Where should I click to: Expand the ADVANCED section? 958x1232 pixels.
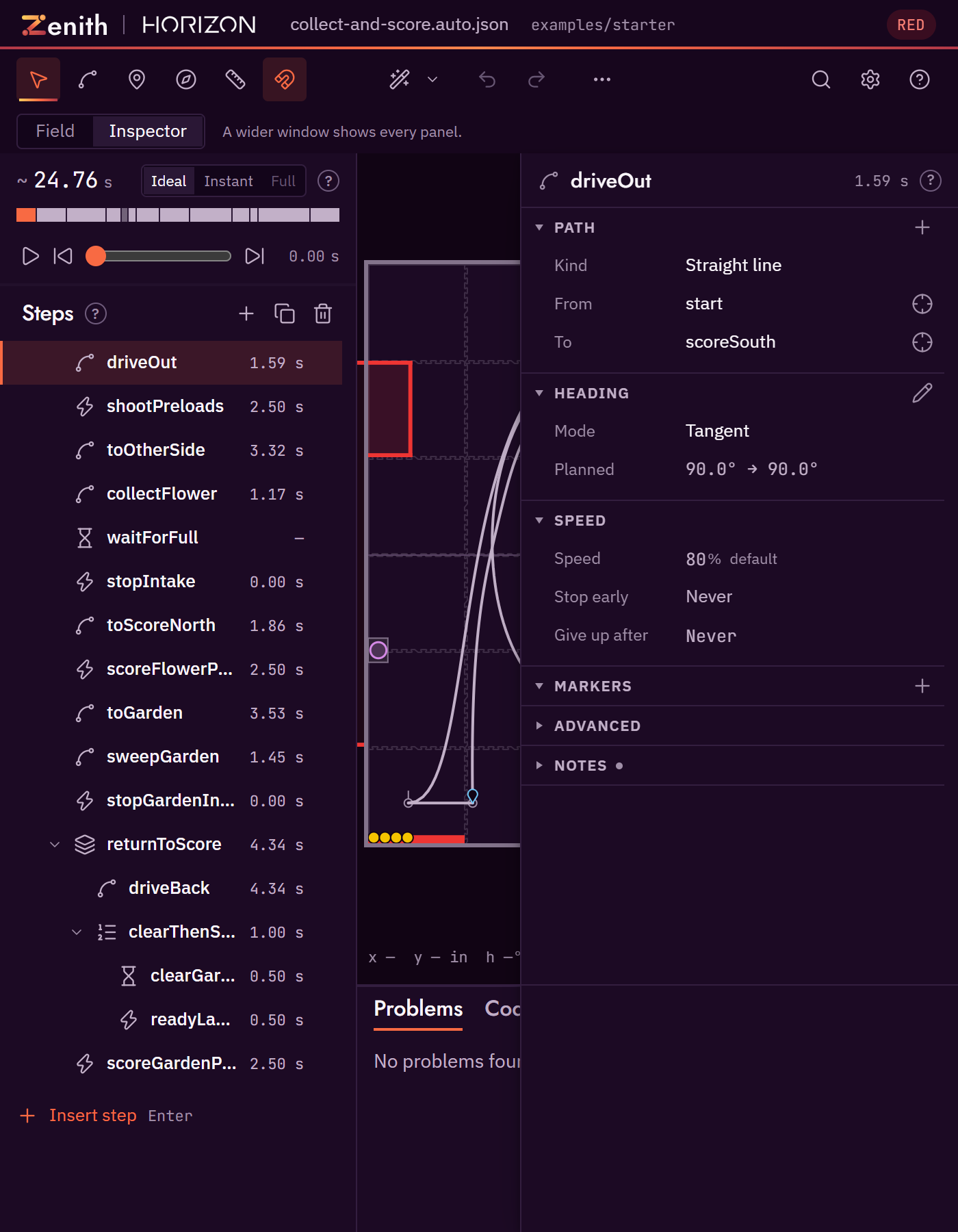coord(539,726)
